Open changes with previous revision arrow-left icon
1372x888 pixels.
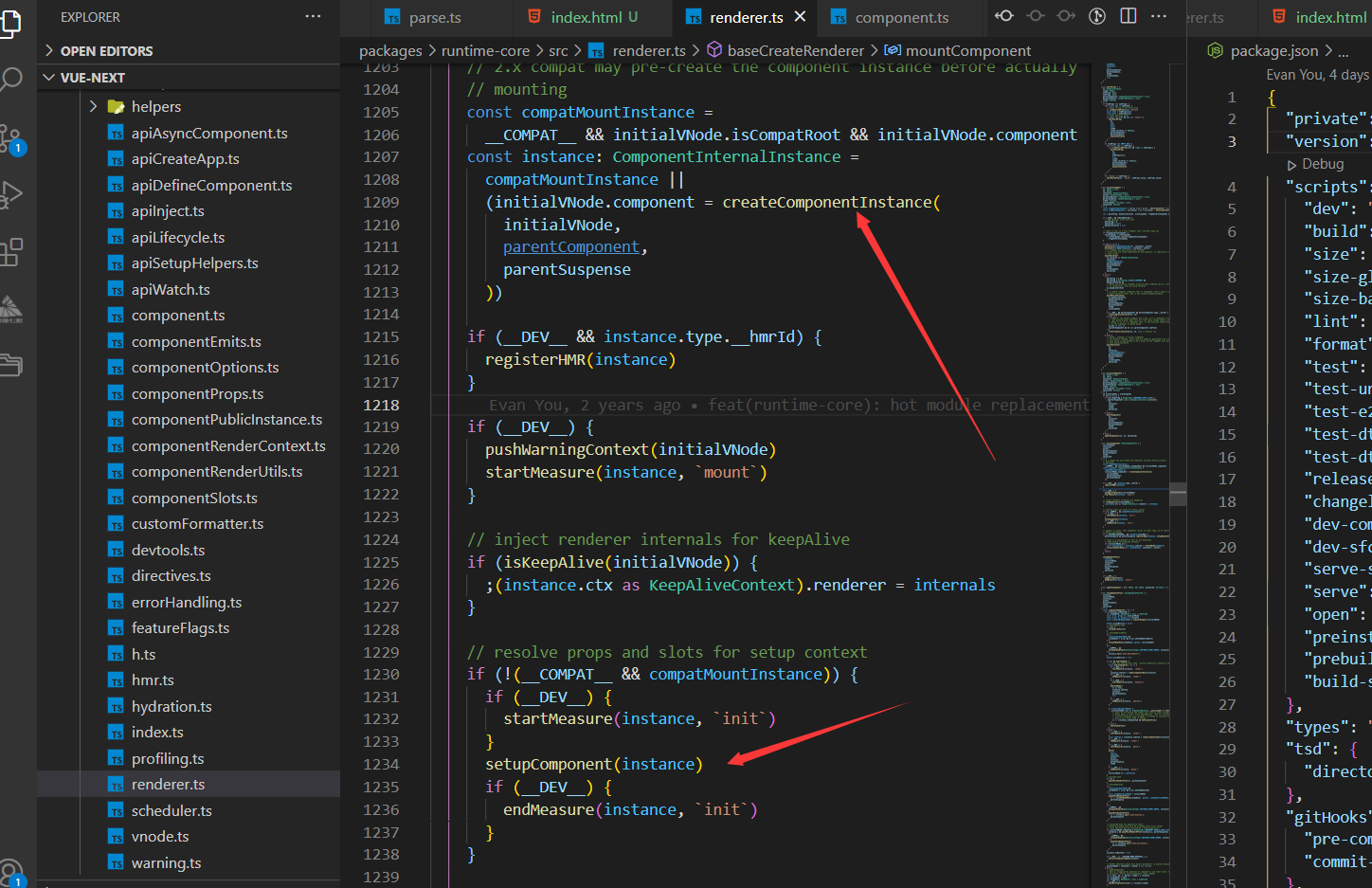[x=1004, y=16]
